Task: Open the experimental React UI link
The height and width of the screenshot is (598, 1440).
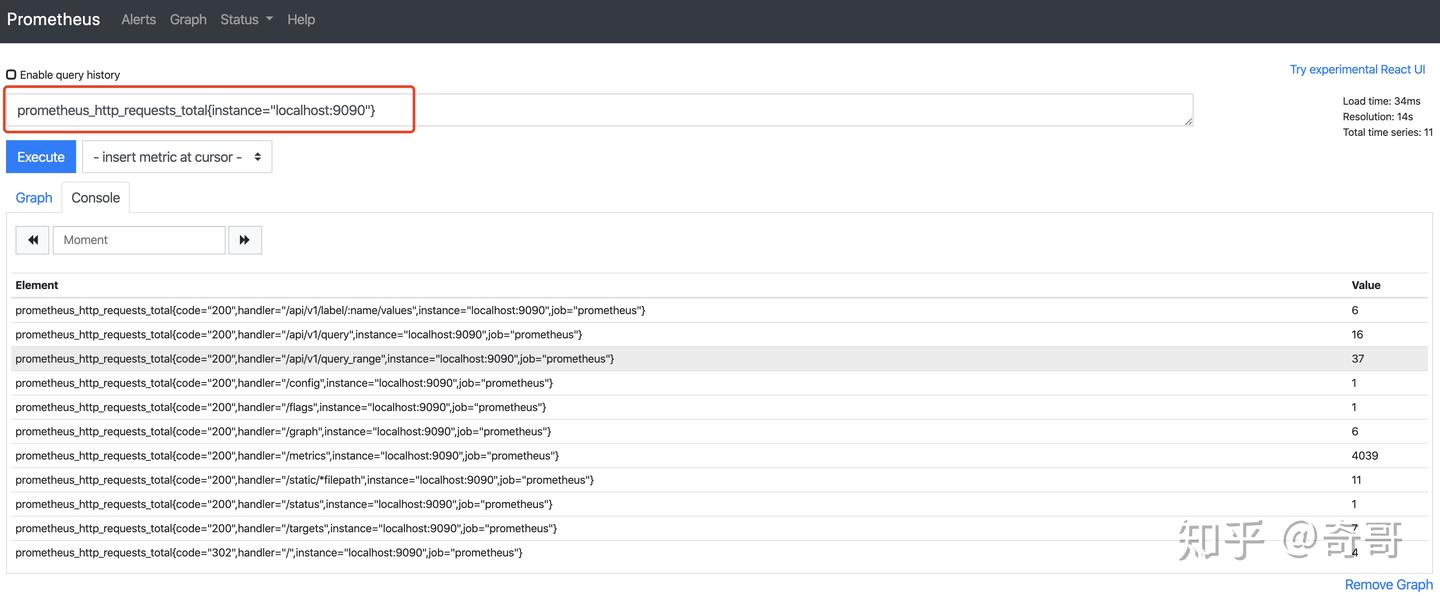Action: [x=1357, y=69]
